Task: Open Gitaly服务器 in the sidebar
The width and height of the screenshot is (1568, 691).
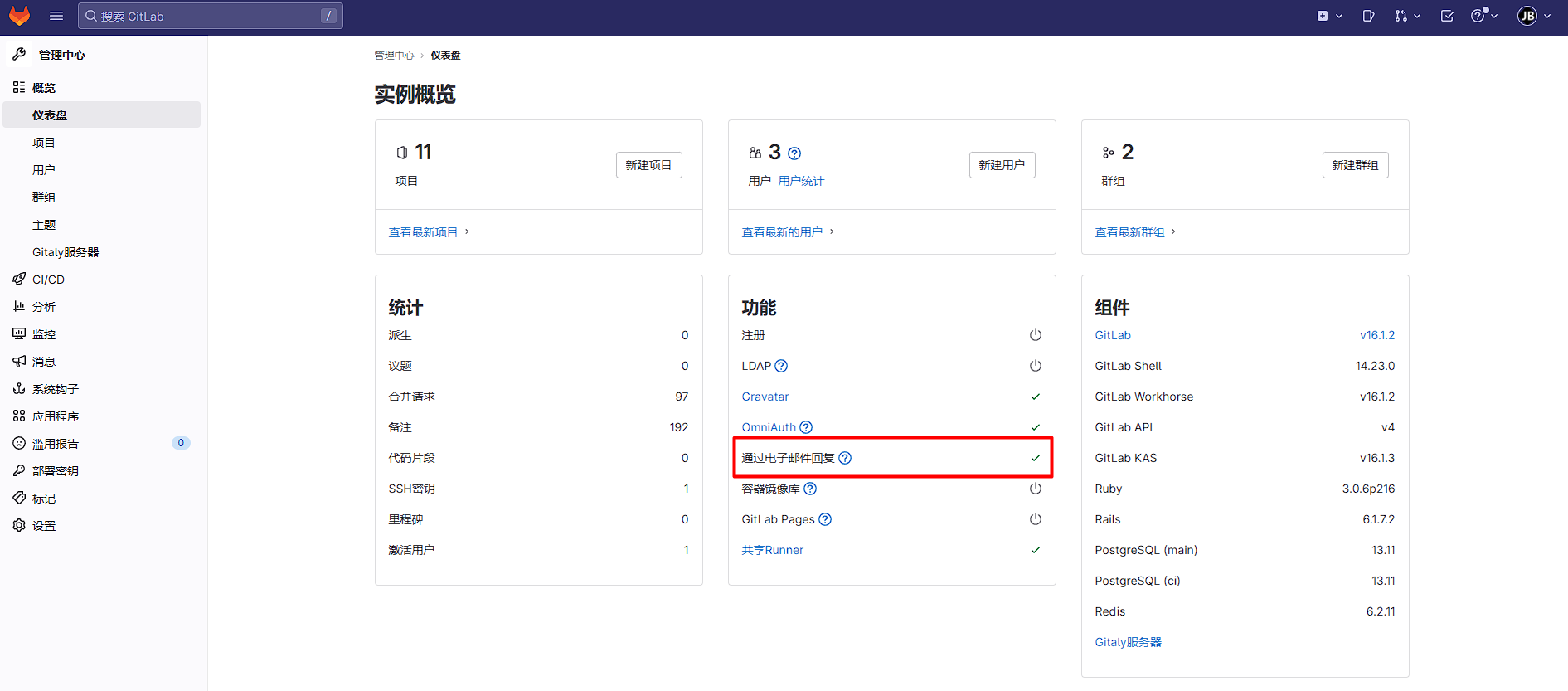Action: click(66, 252)
